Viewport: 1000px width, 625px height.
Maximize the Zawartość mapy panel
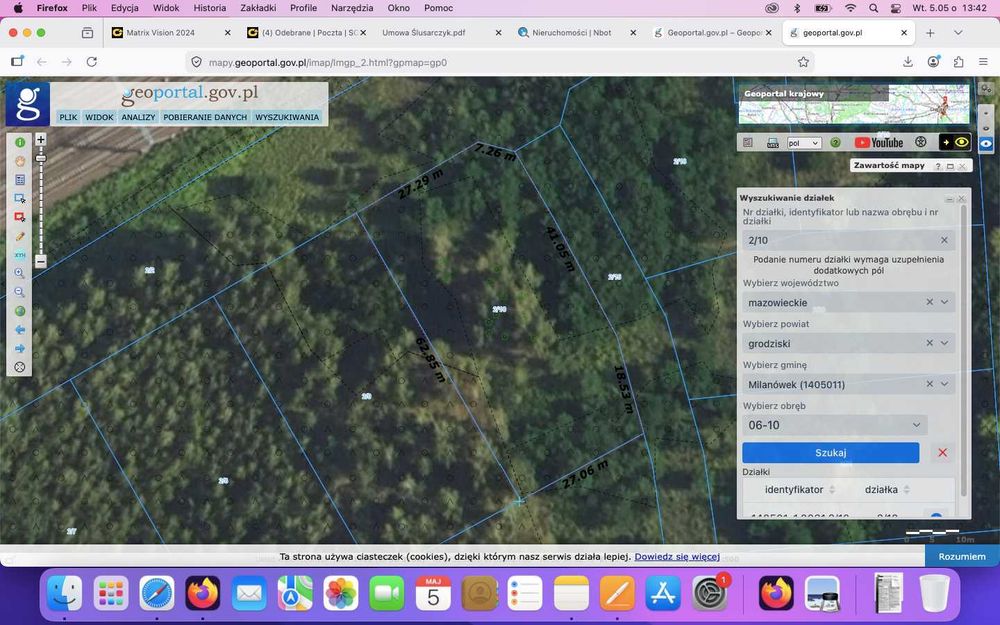tap(950, 166)
